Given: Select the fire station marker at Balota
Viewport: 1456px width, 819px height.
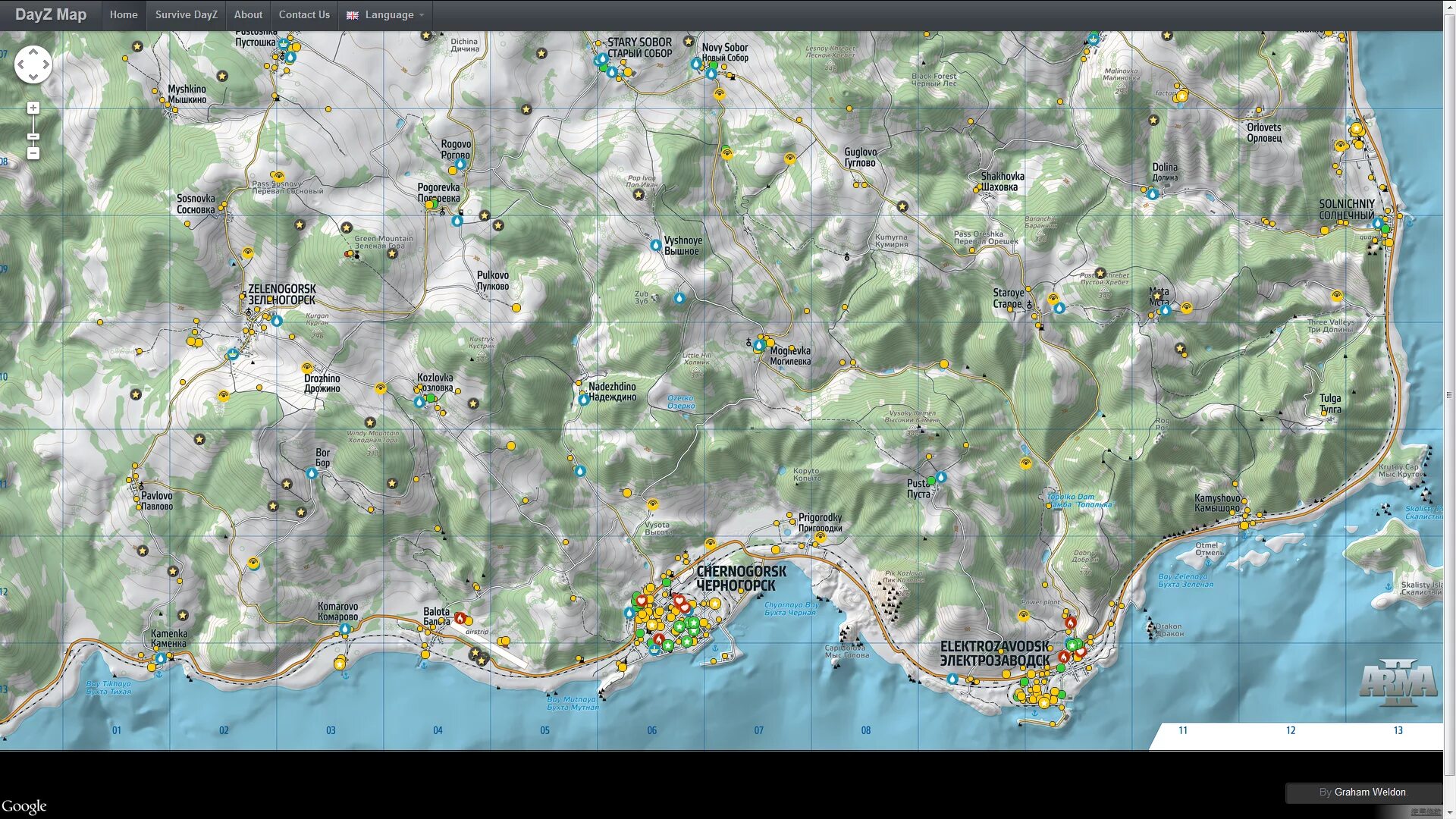Looking at the screenshot, I should click(459, 618).
